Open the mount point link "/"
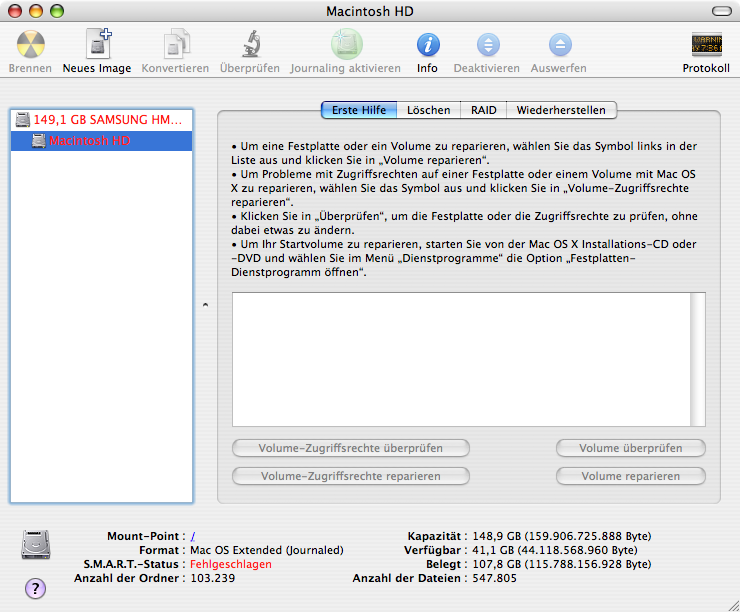 tap(193, 537)
